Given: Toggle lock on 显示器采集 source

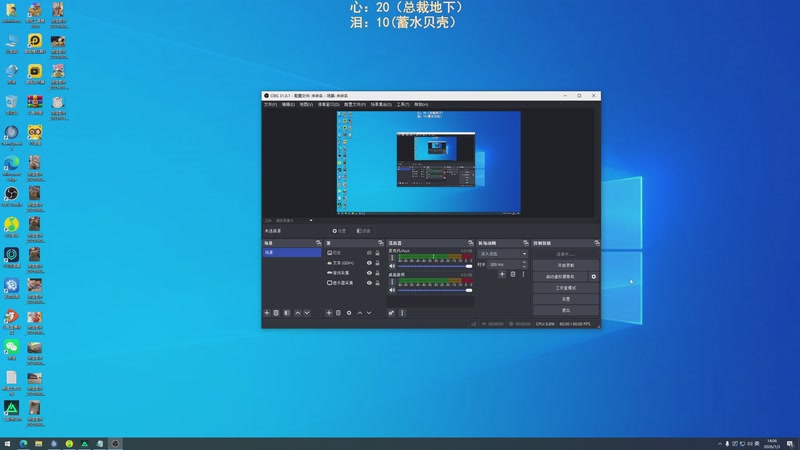Looking at the screenshot, I should point(378,283).
